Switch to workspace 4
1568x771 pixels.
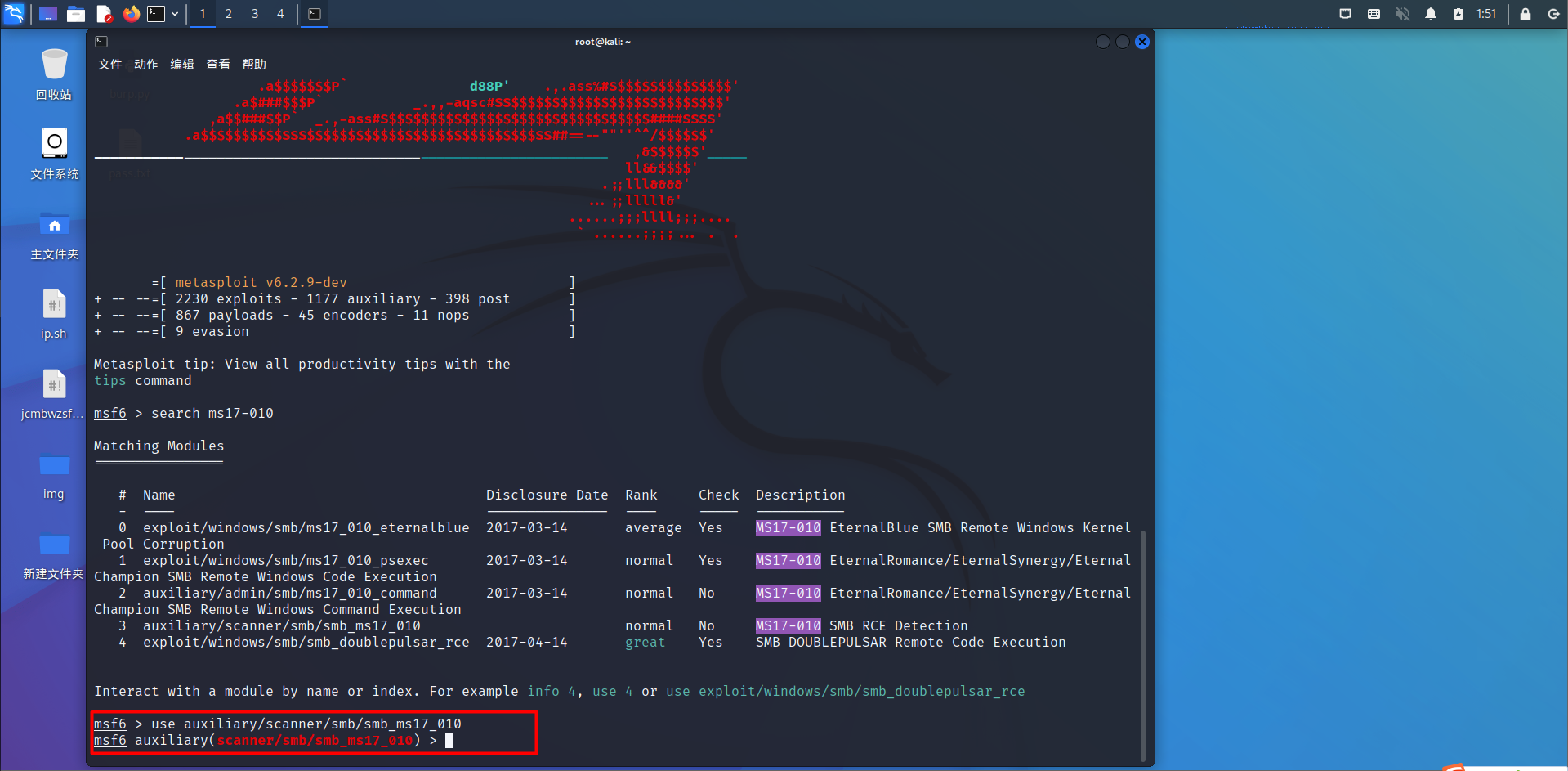pos(280,14)
